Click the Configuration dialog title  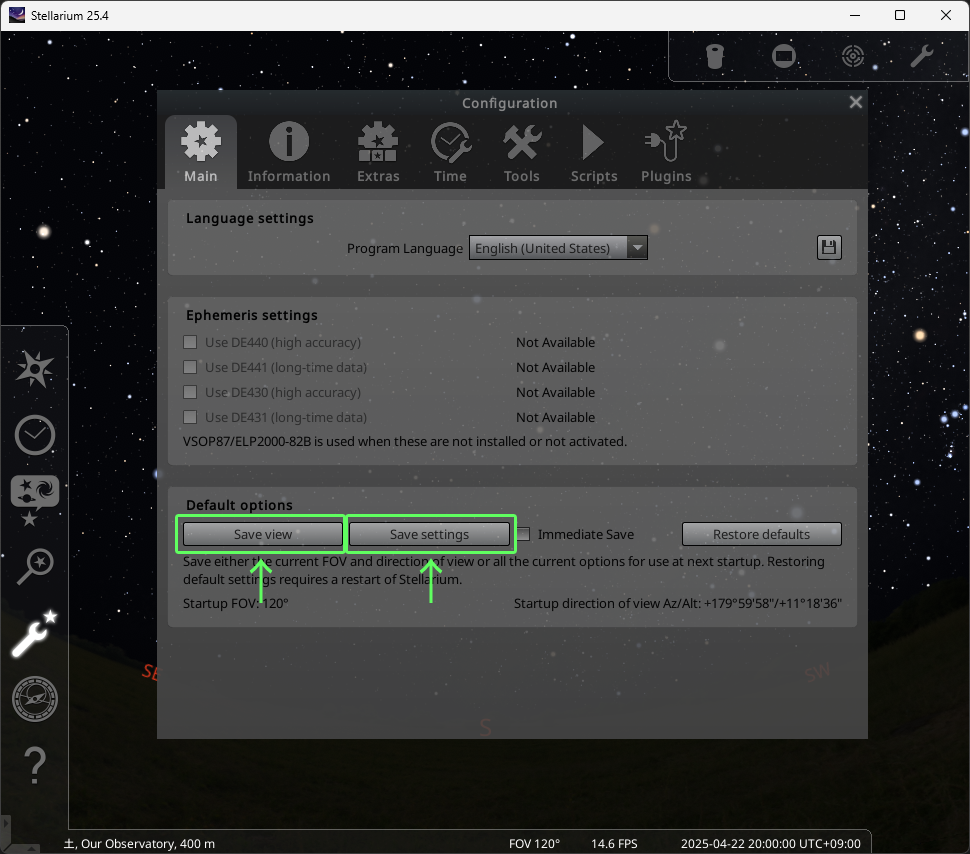pyautogui.click(x=510, y=103)
